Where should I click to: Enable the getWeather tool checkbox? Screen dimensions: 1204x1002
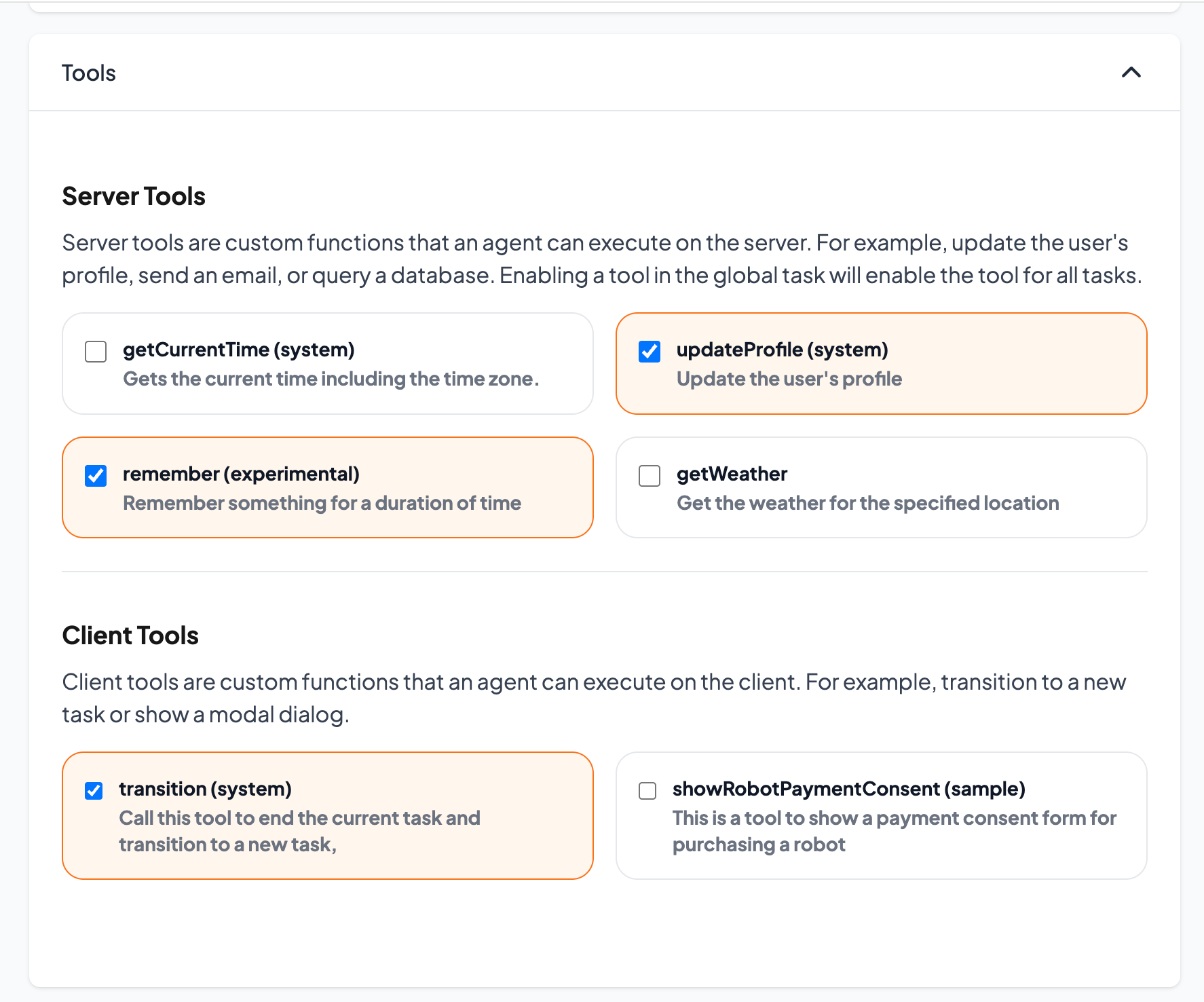(650, 476)
